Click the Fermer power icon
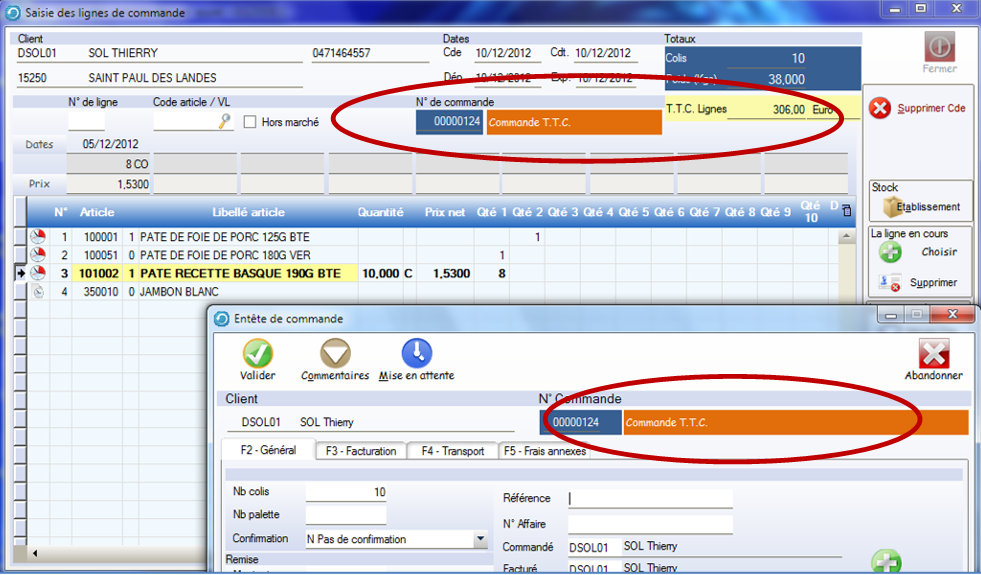Screen dimensions: 981x575 click(939, 46)
